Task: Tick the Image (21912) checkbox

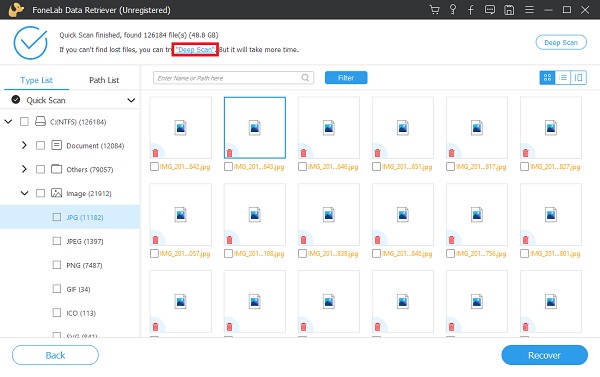Action: click(40, 193)
